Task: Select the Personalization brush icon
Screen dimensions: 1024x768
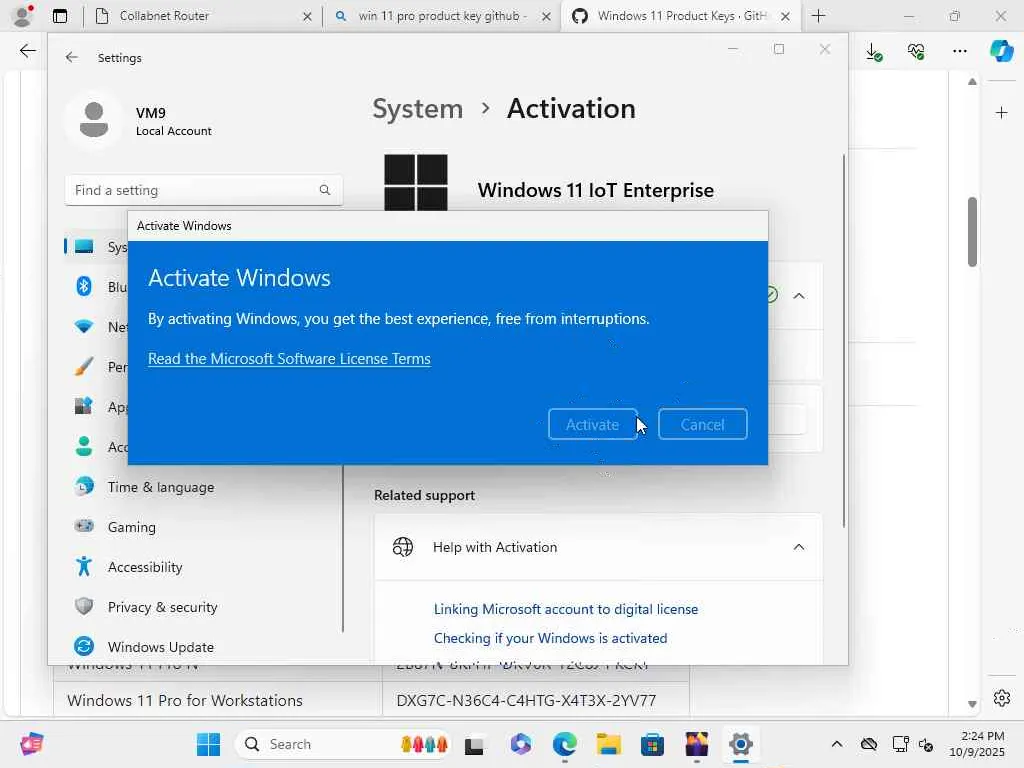Action: coord(84,366)
